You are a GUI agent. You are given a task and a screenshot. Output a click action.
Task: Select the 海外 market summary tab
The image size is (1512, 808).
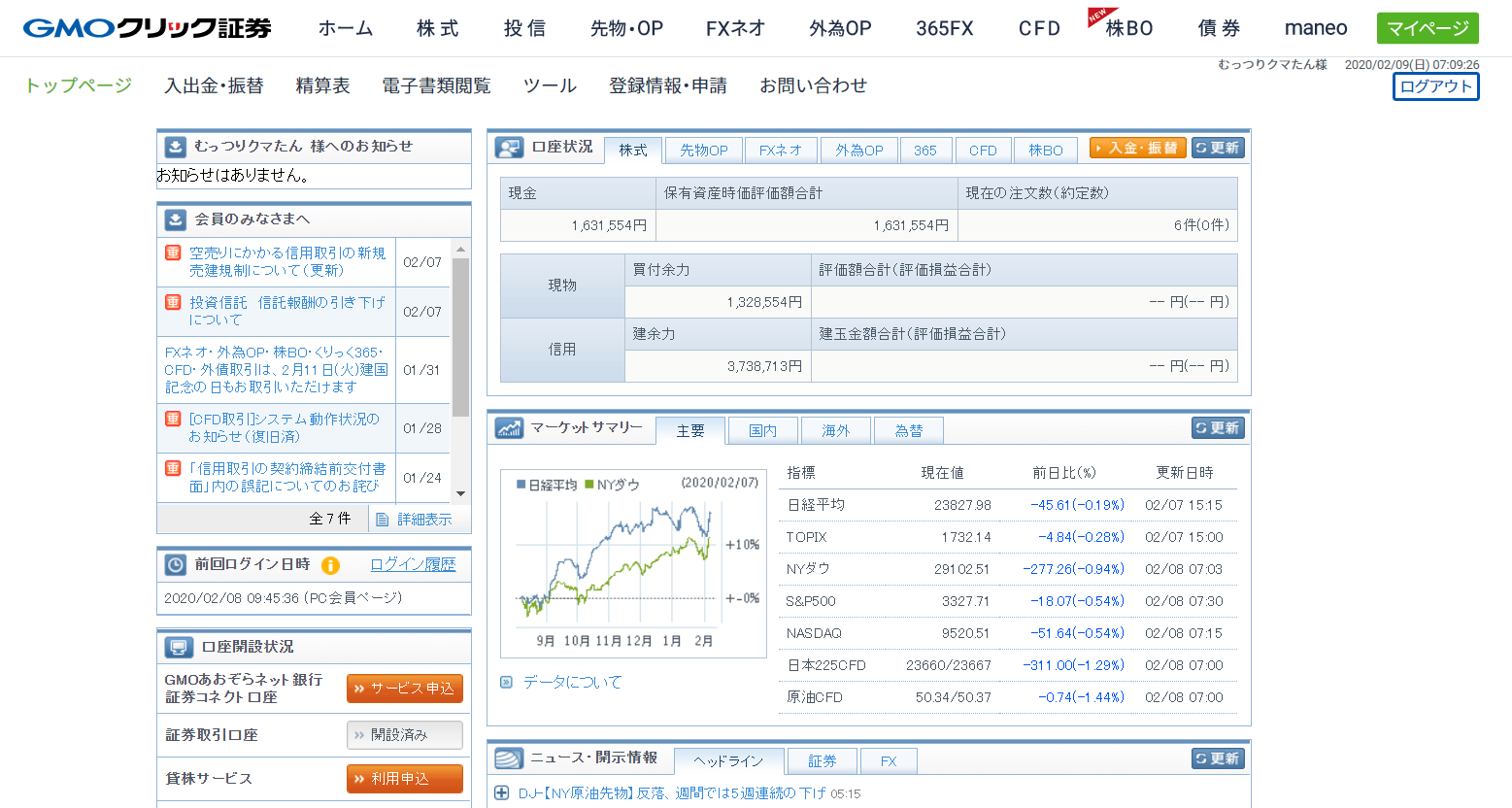pyautogui.click(x=836, y=430)
